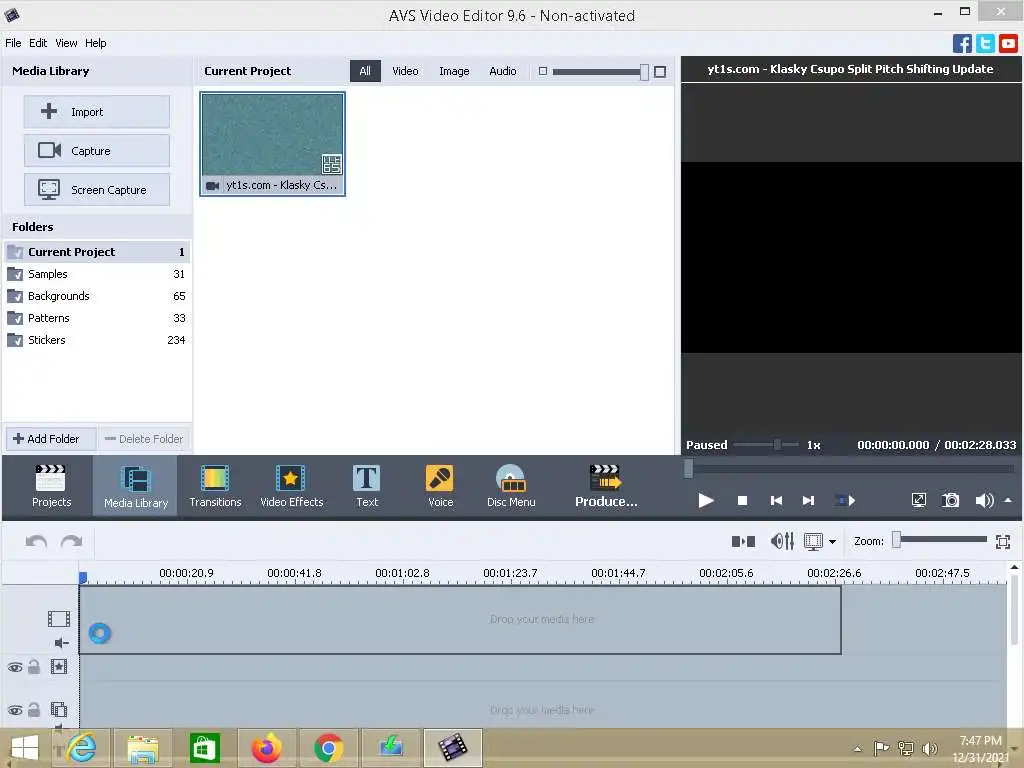Viewport: 1024px width, 768px height.
Task: Open the Media Library section
Action: click(136, 486)
